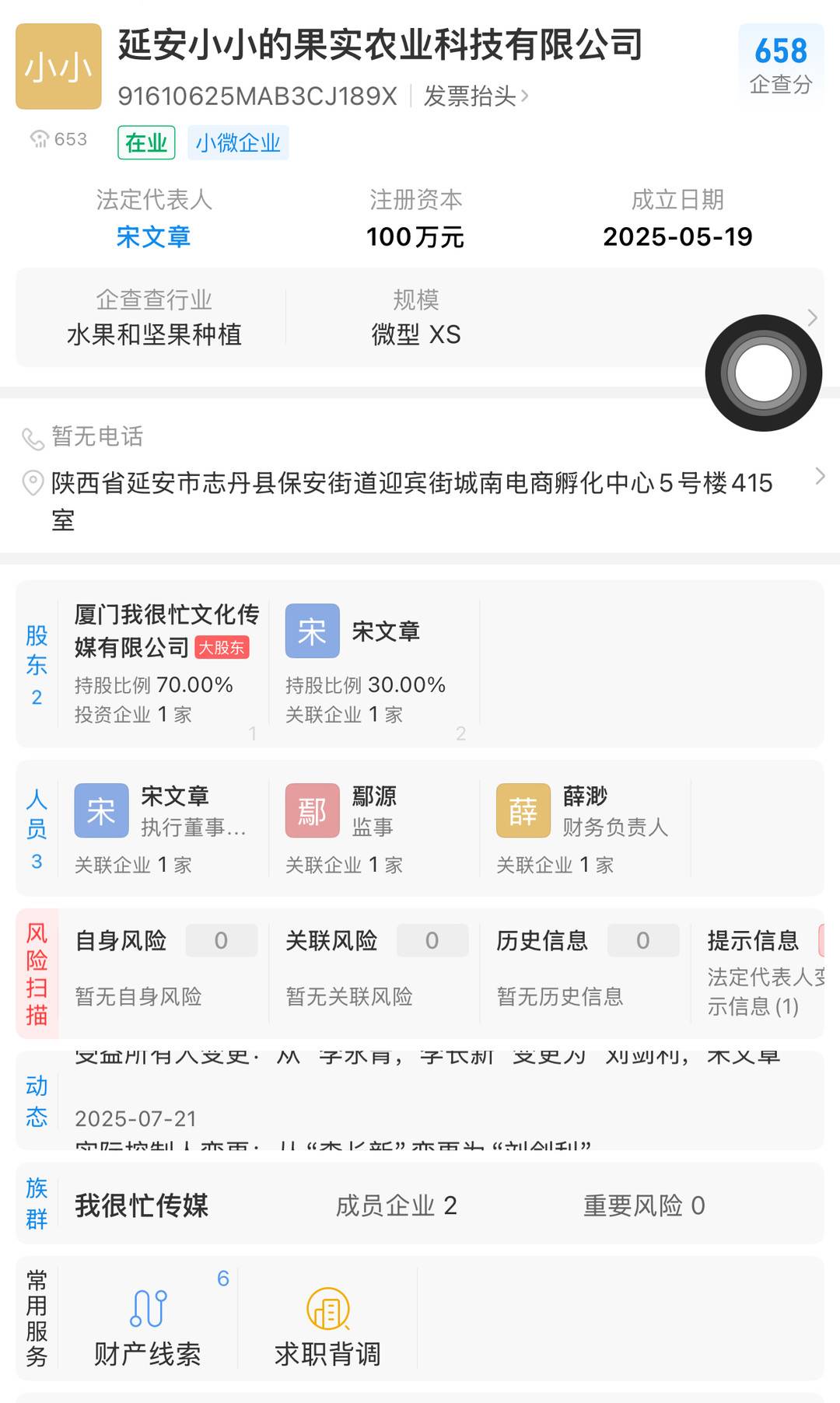Expand the company address details arrow
Image resolution: width=840 pixels, height=1403 pixels.
pos(820,477)
